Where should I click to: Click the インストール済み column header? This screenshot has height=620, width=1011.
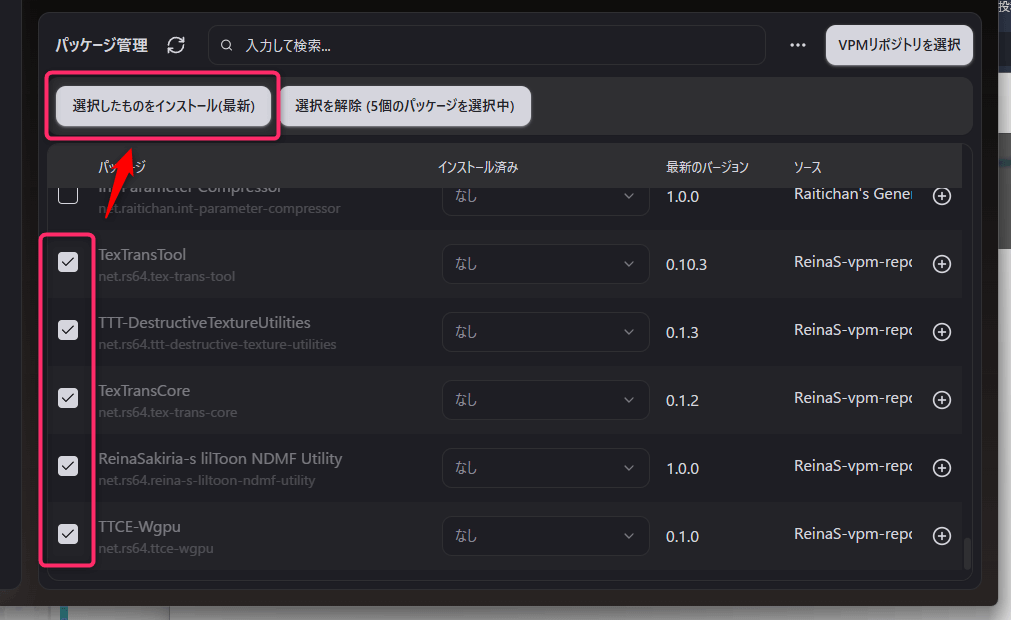(478, 168)
